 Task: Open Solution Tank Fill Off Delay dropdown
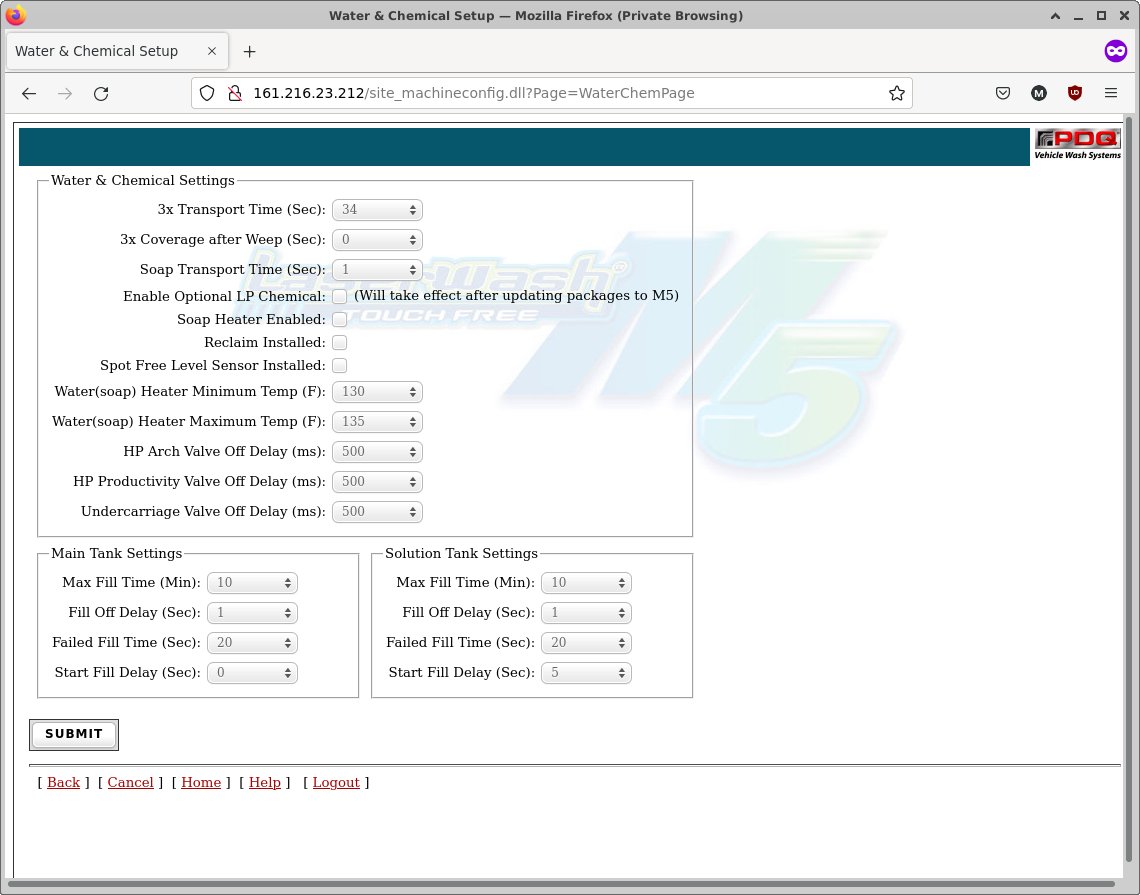[587, 613]
